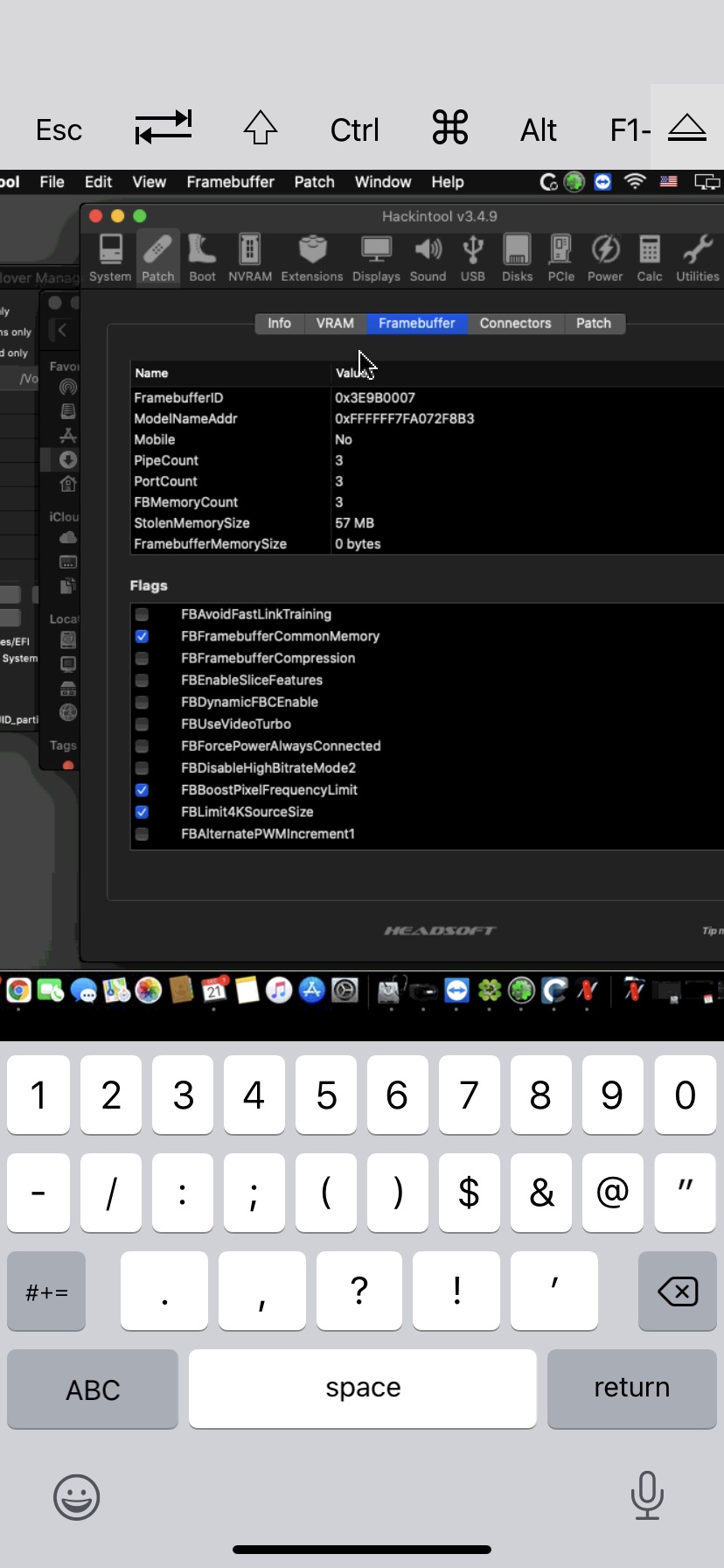Tap the Shift arrow key
The width and height of the screenshot is (724, 1568).
click(x=261, y=128)
